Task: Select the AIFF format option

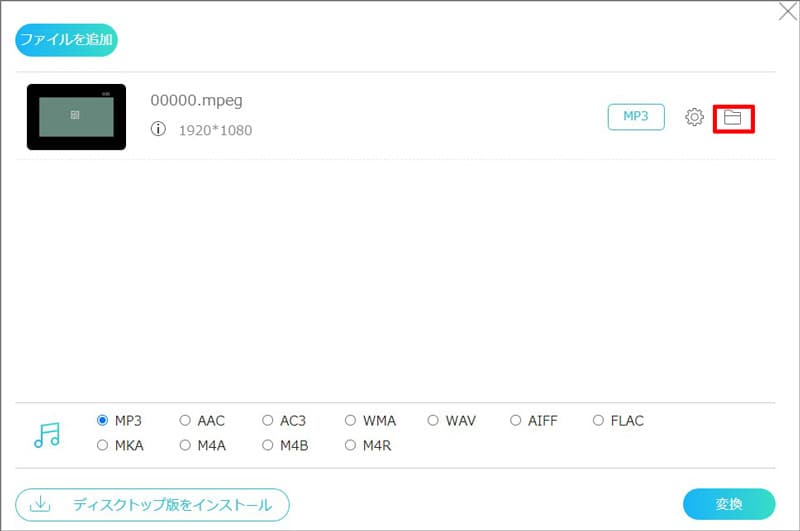Action: (516, 421)
